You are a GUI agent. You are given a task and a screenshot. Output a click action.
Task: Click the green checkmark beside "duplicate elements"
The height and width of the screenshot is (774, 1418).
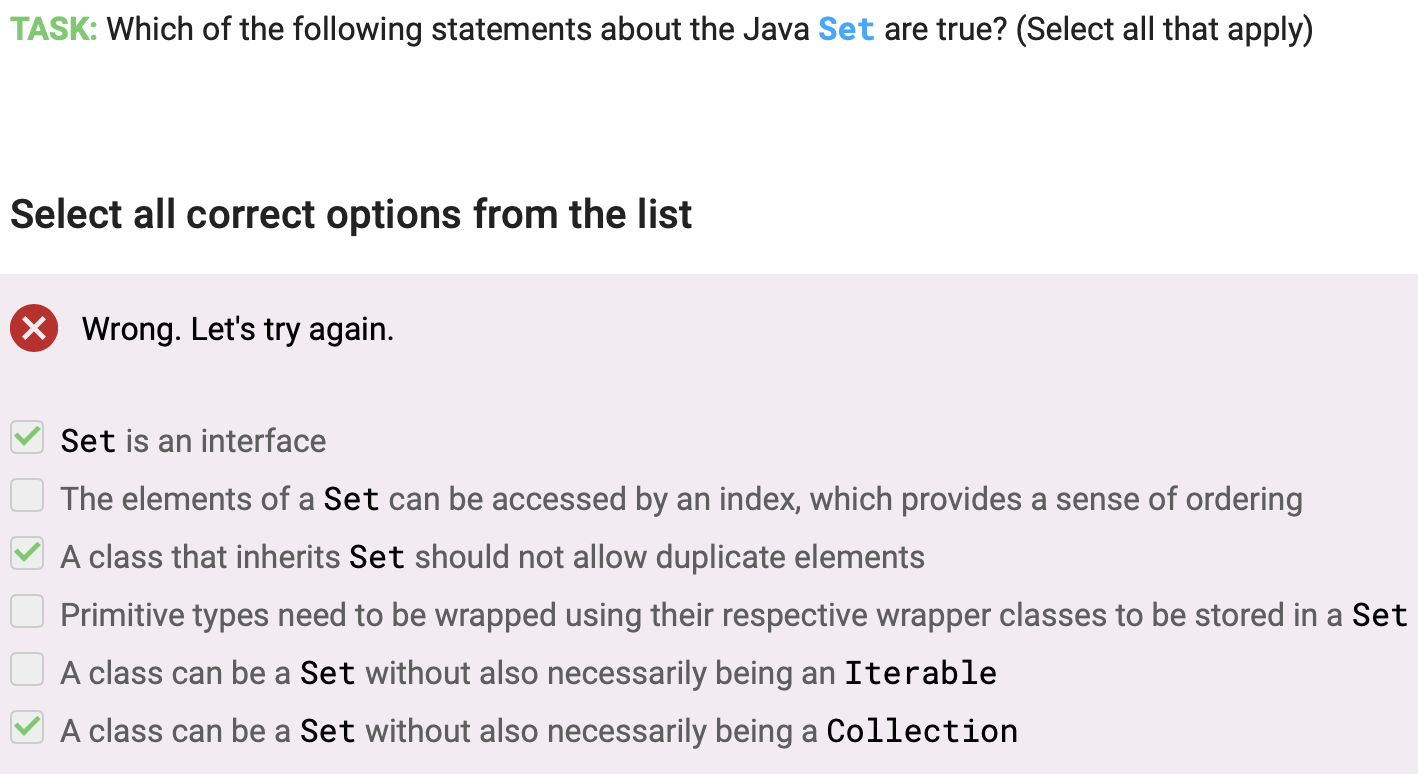26,553
